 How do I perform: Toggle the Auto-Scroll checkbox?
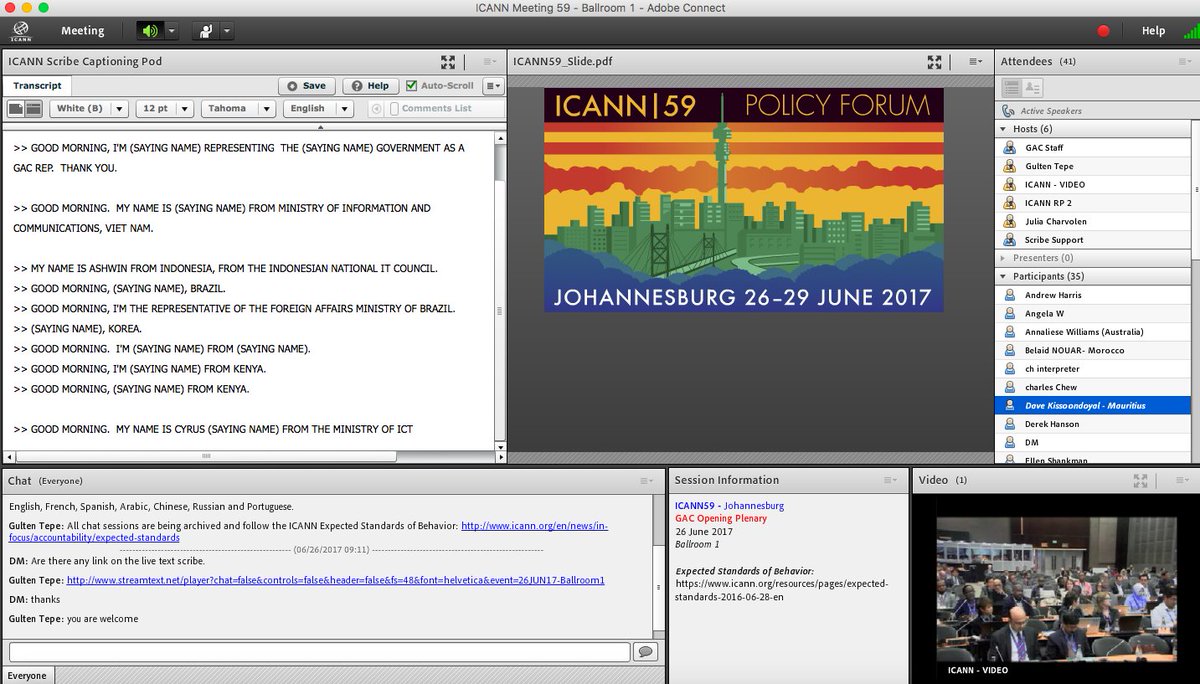[x=411, y=86]
